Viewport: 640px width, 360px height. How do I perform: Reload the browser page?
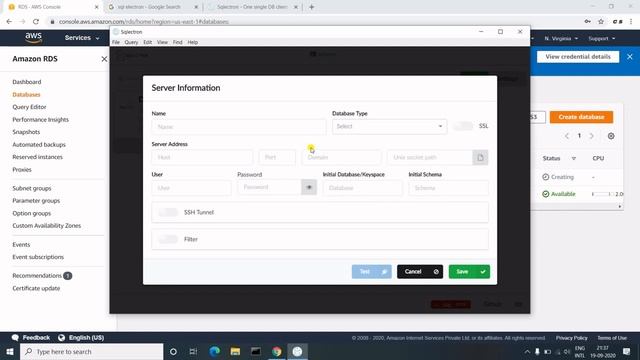(x=36, y=22)
